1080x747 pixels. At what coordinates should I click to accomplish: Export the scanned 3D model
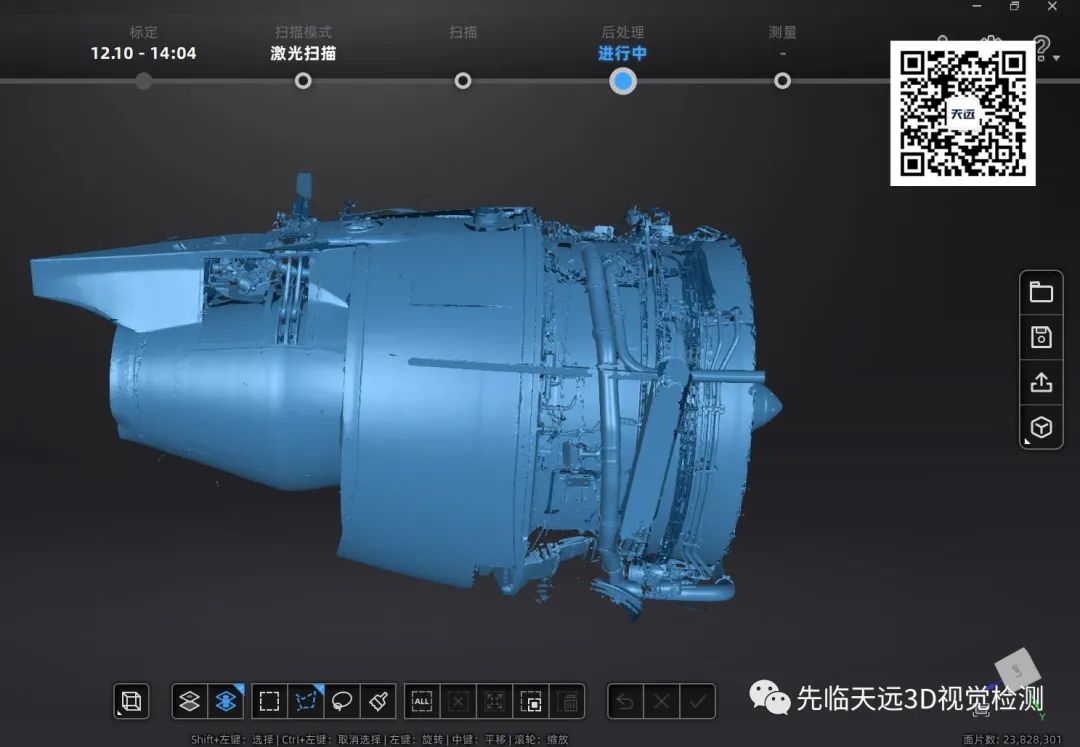coord(1041,382)
